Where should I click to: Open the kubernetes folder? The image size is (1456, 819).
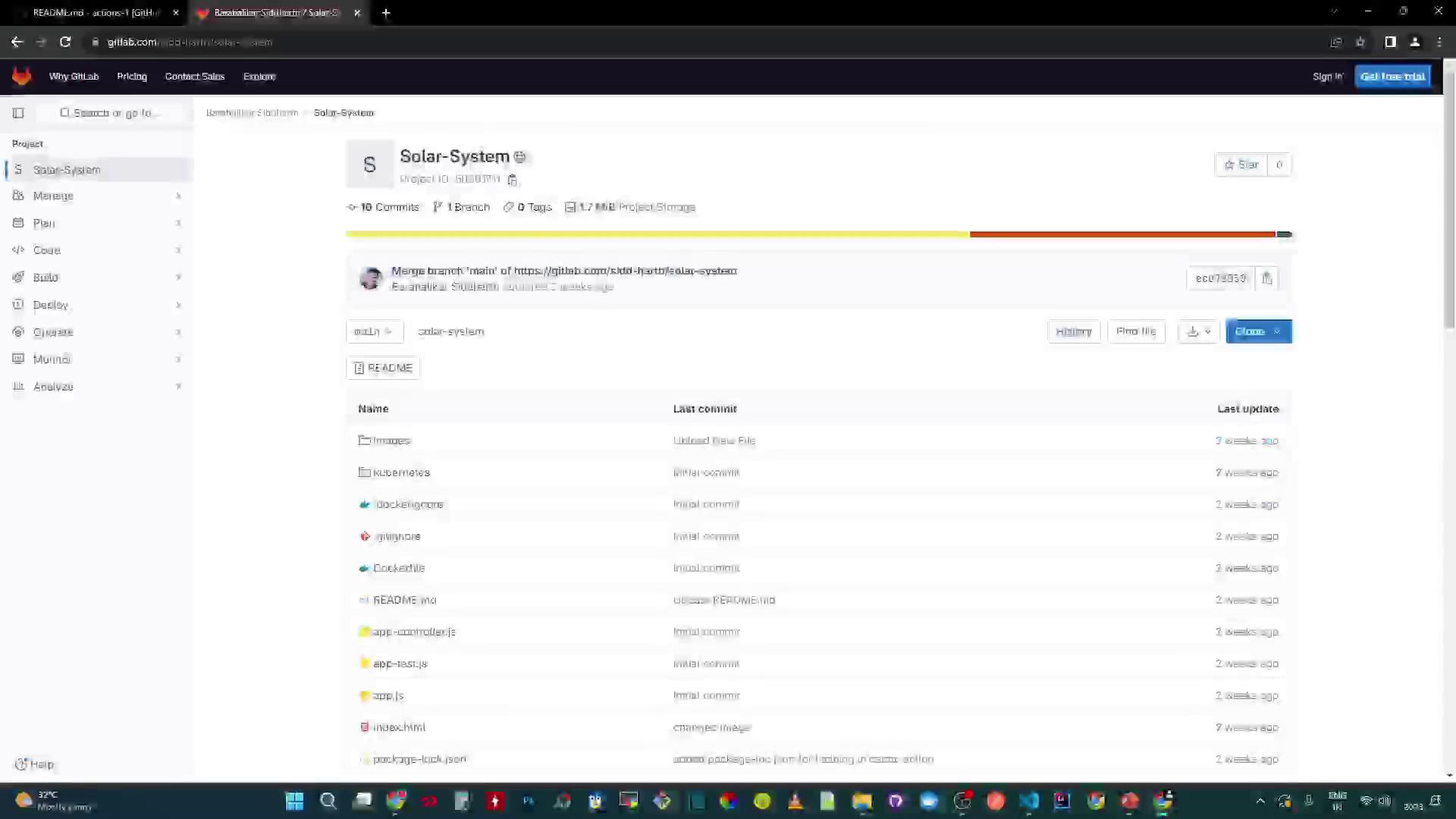[401, 472]
